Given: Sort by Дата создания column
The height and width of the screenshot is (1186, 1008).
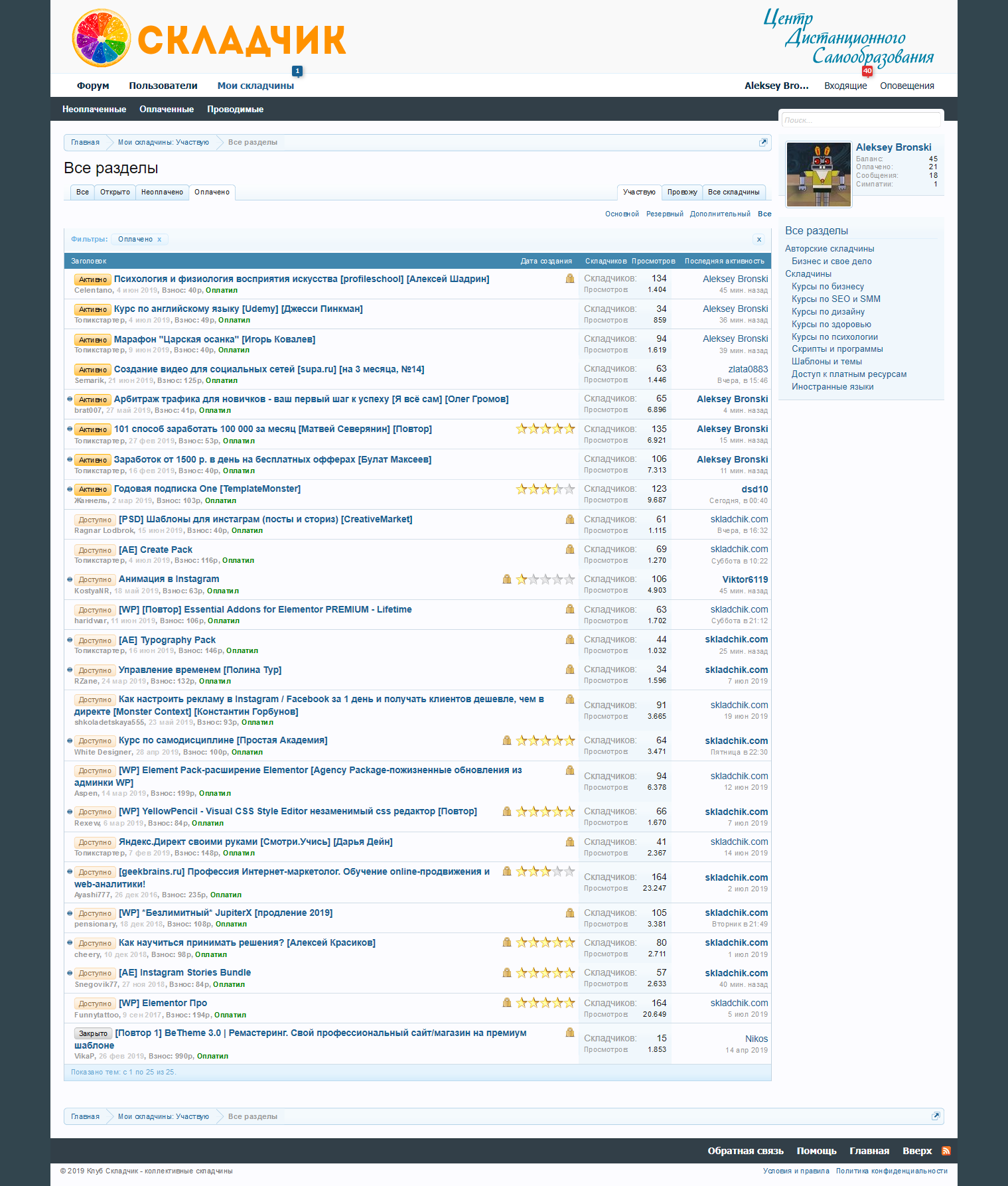Looking at the screenshot, I should pyautogui.click(x=546, y=261).
